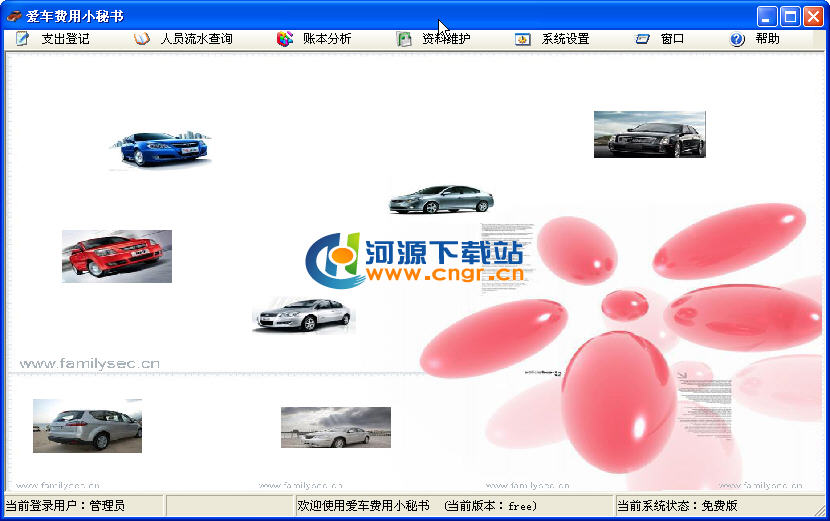Image resolution: width=830 pixels, height=521 pixels.
Task: Open the 资料维护 menu
Action: tap(446, 39)
